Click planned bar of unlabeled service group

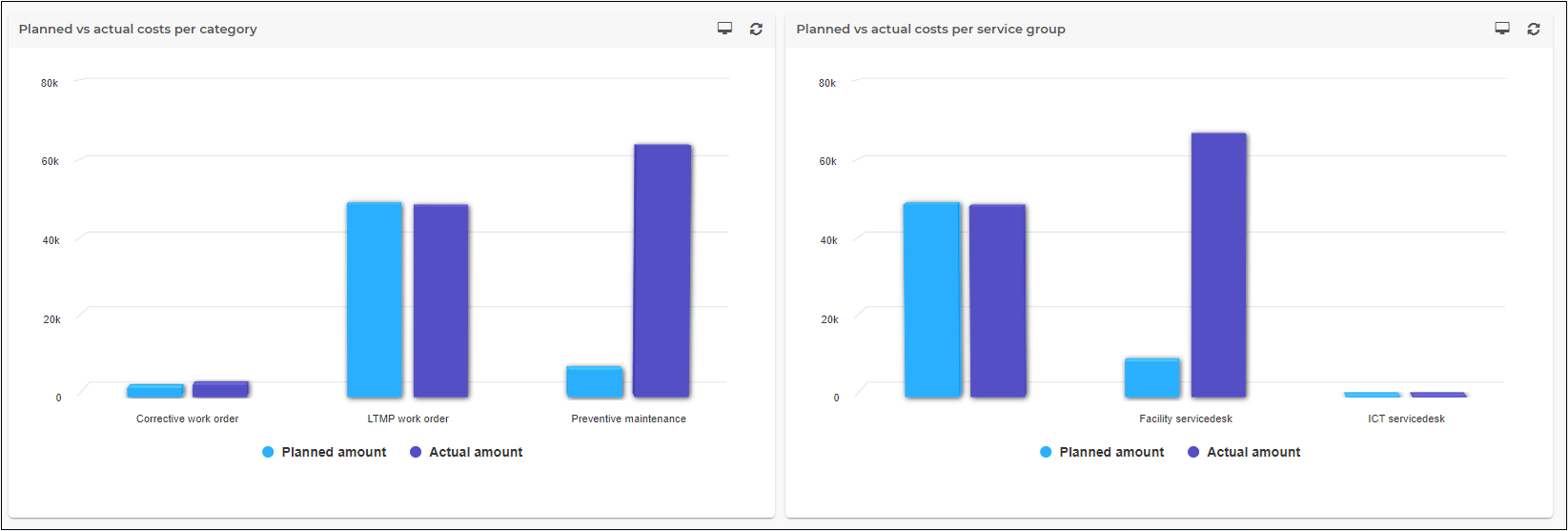point(932,299)
